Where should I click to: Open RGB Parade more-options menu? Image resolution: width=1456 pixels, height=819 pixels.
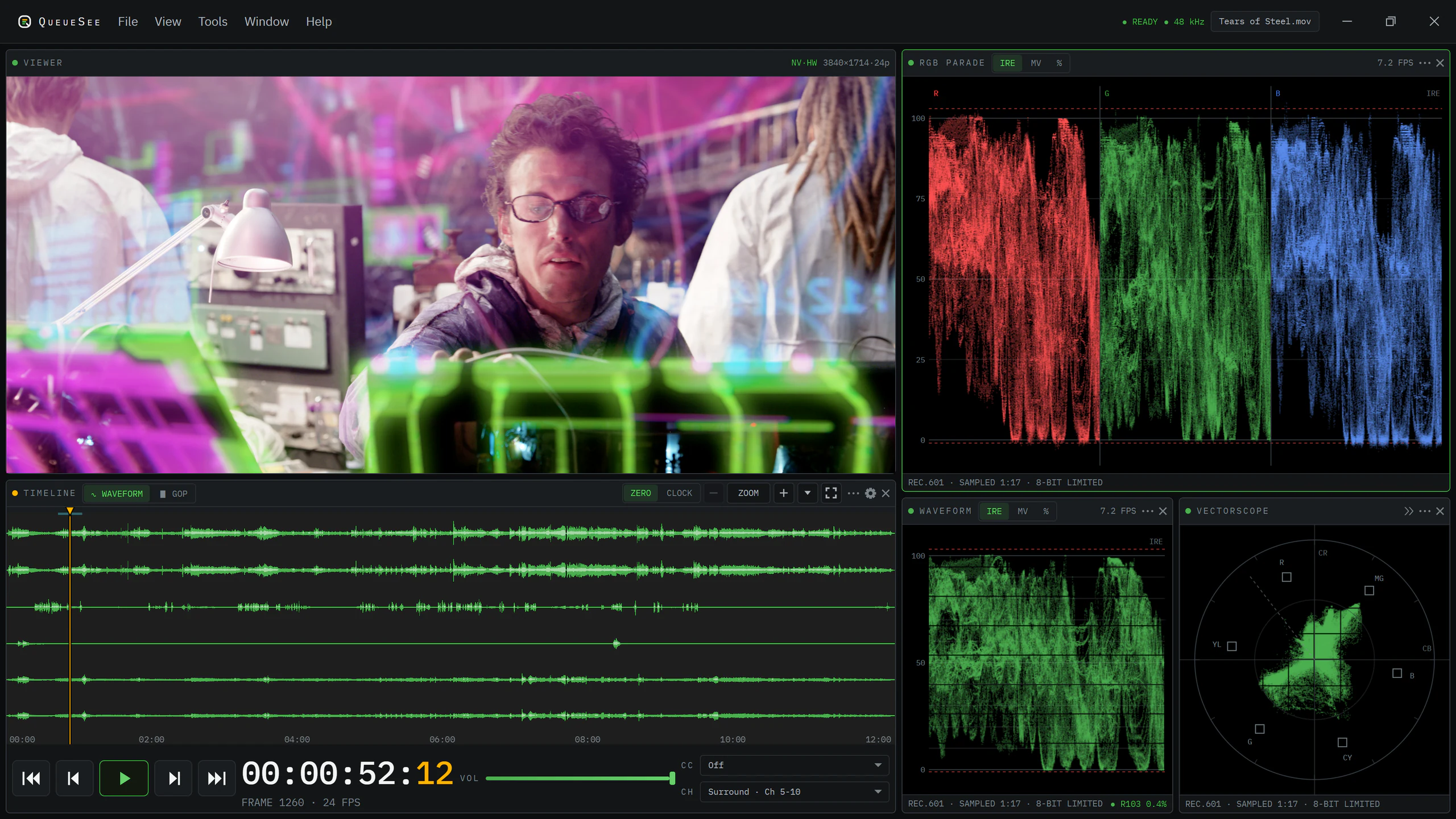point(1425,63)
